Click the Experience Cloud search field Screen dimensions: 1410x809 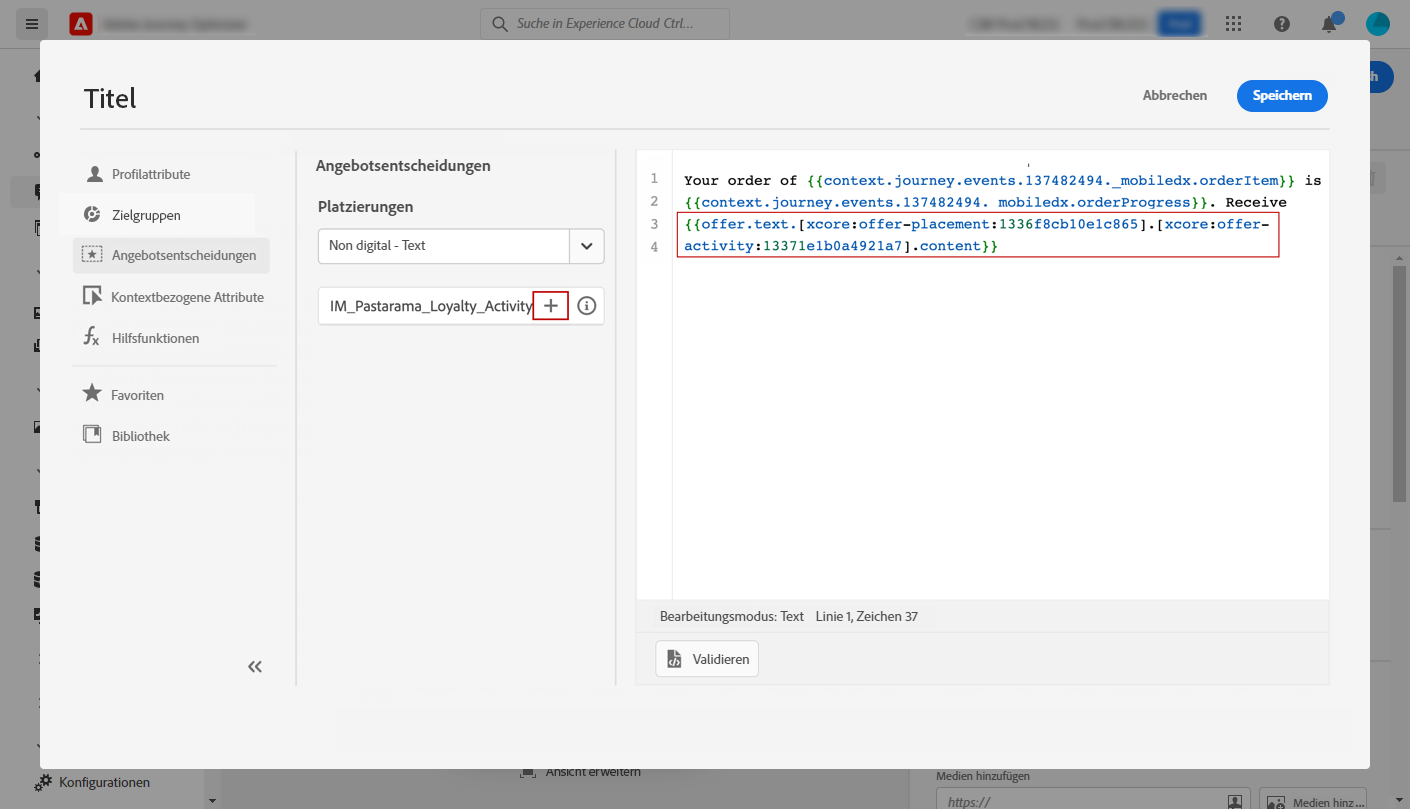(605, 24)
